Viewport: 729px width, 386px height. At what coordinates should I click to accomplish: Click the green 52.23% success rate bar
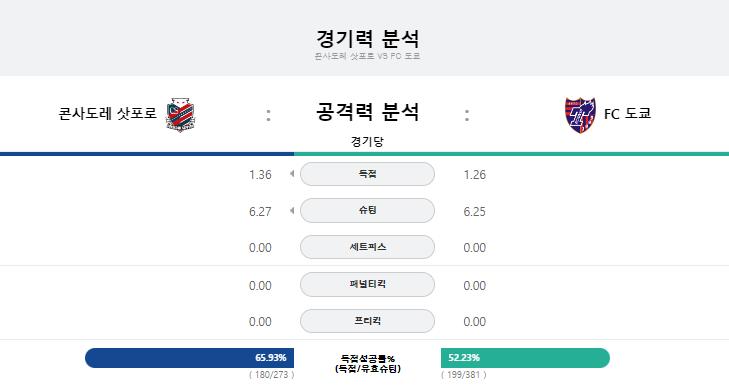(x=525, y=358)
